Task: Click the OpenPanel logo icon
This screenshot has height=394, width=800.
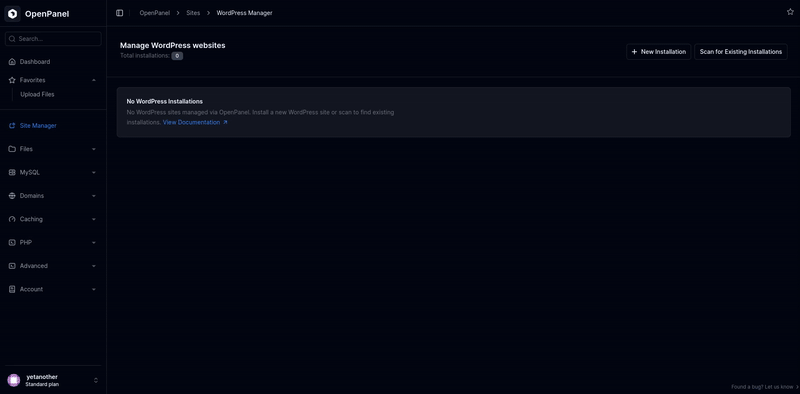Action: (12, 14)
